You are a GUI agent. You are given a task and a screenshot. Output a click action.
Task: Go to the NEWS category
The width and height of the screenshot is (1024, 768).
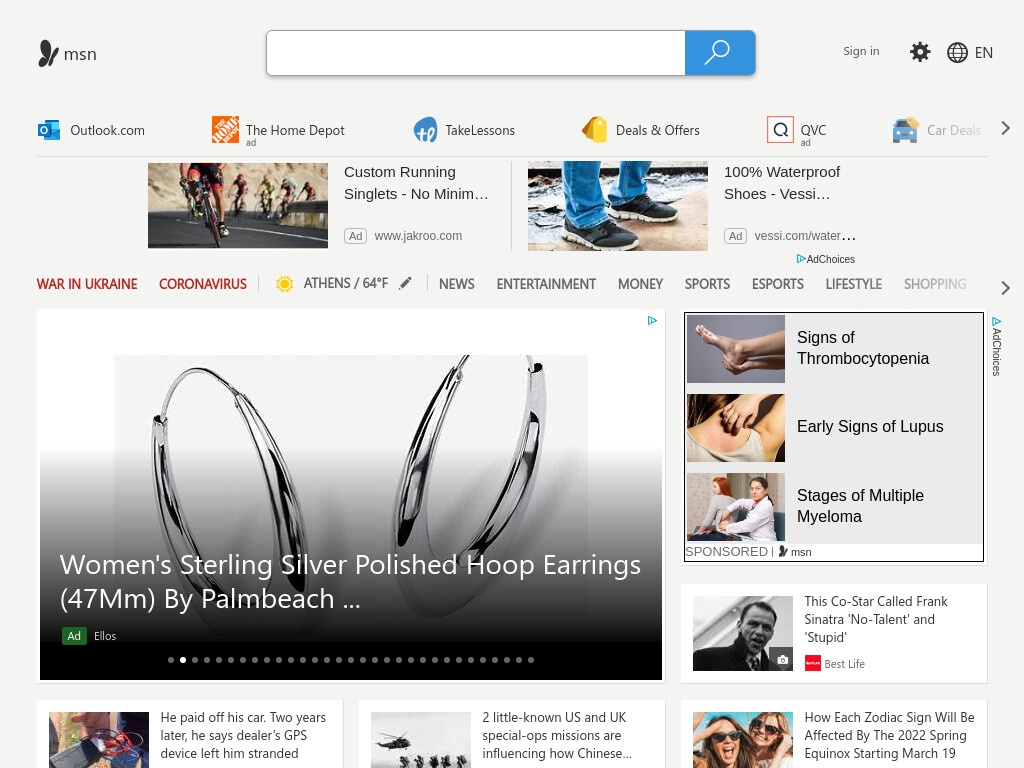pyautogui.click(x=456, y=284)
